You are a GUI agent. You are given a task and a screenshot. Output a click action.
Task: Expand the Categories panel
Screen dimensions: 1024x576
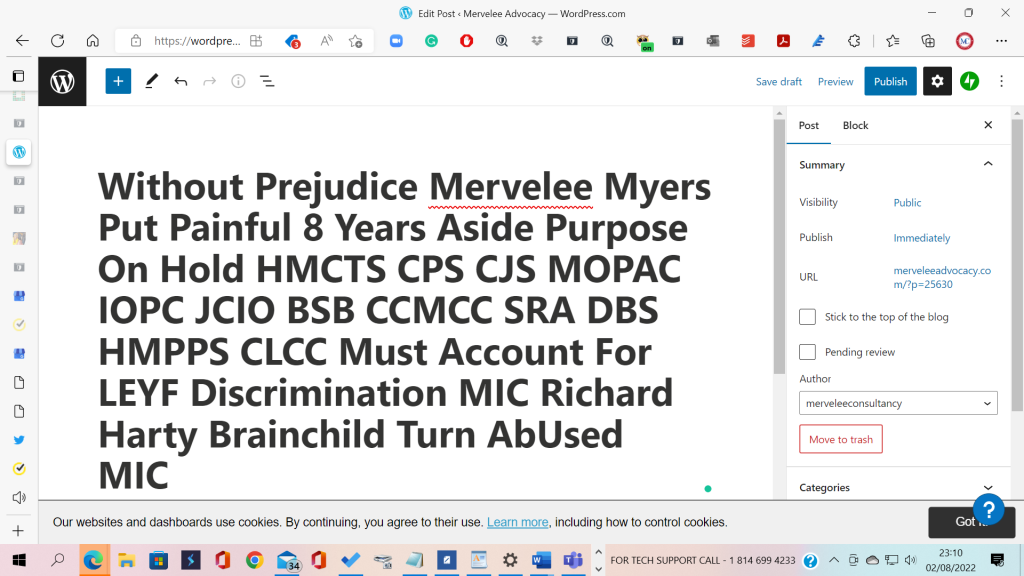[x=988, y=488]
